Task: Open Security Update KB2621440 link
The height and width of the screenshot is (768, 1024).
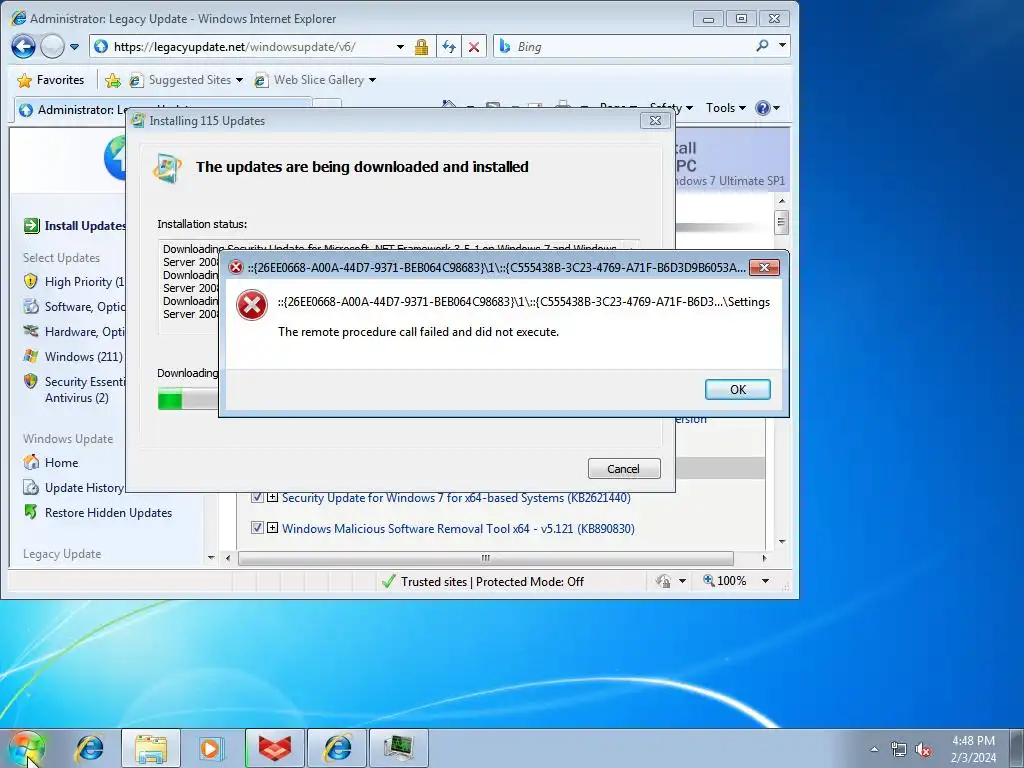Action: click(x=456, y=498)
